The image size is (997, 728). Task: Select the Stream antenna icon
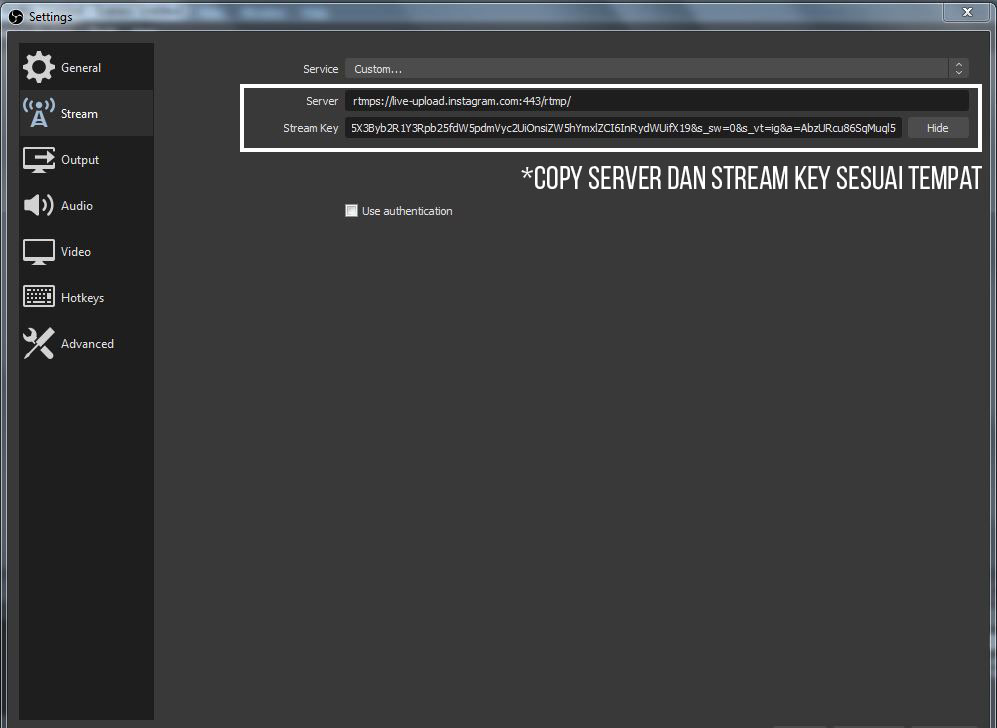pyautogui.click(x=39, y=113)
